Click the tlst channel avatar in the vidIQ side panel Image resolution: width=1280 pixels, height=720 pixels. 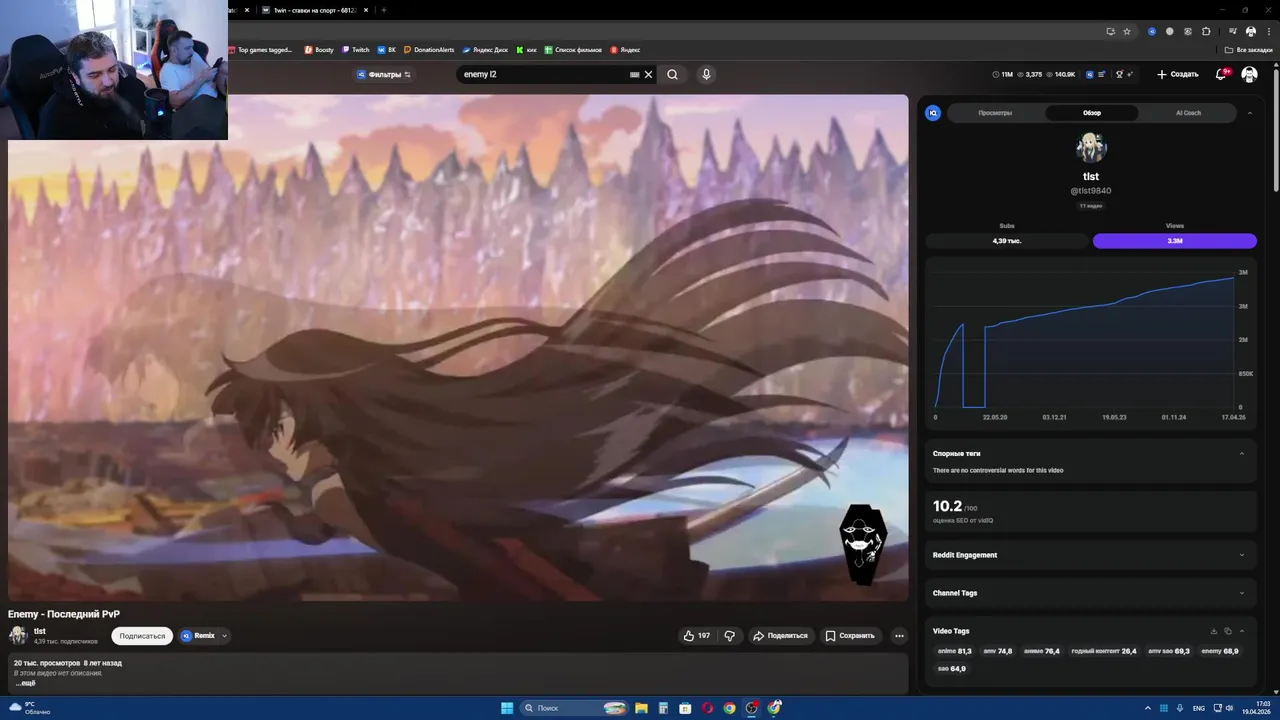(x=1091, y=148)
